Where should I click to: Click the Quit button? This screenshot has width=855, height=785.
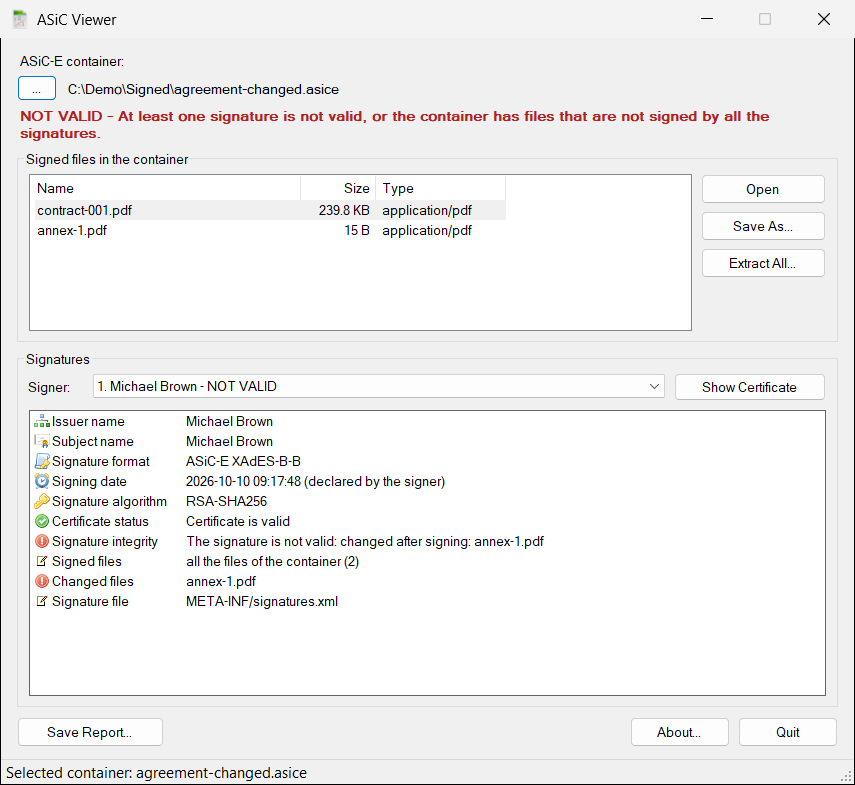787,732
